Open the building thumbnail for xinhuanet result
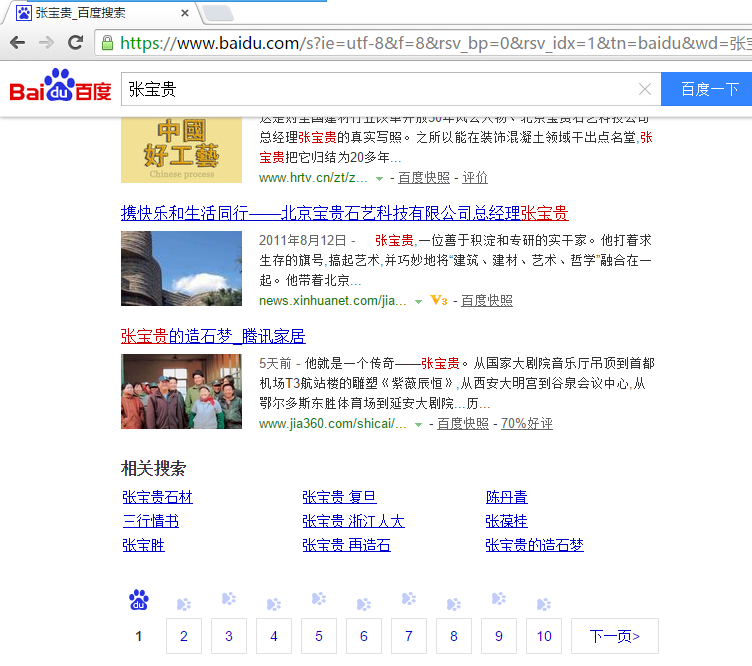The image size is (752, 666). 181,269
